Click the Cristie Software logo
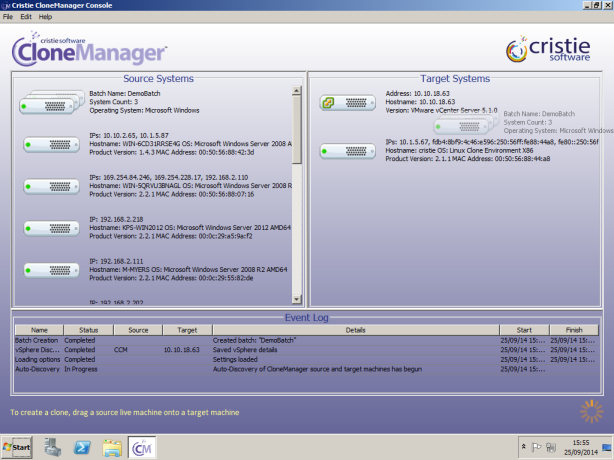 [x=548, y=49]
